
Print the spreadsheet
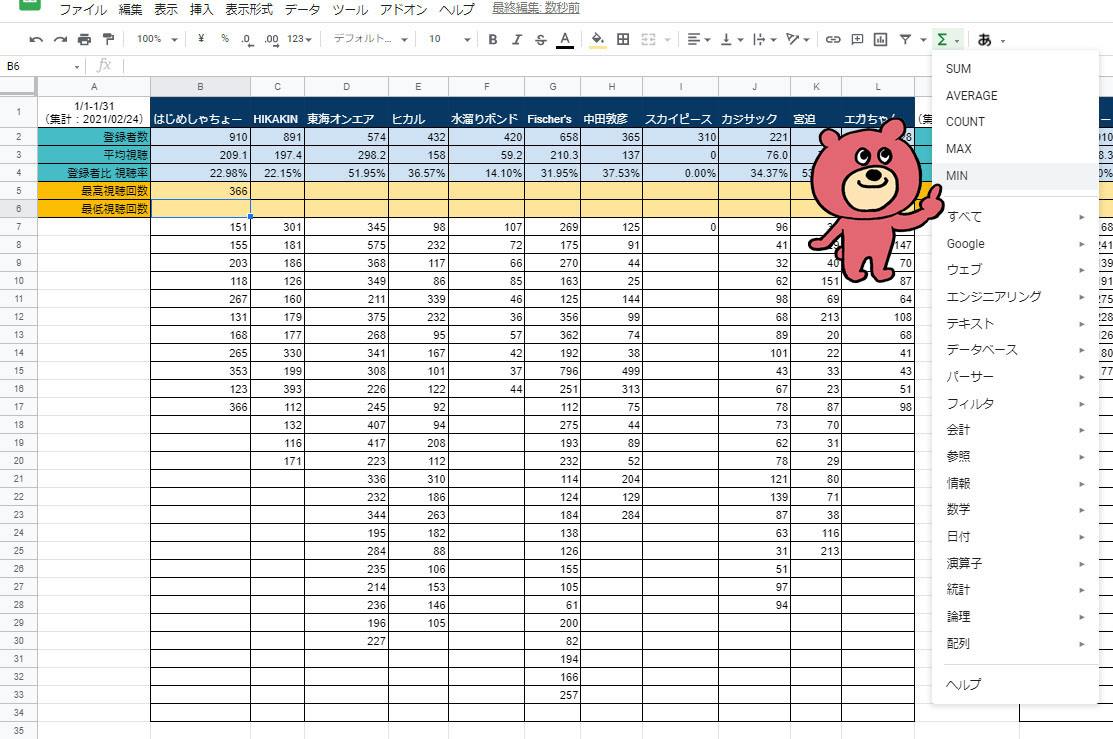84,40
